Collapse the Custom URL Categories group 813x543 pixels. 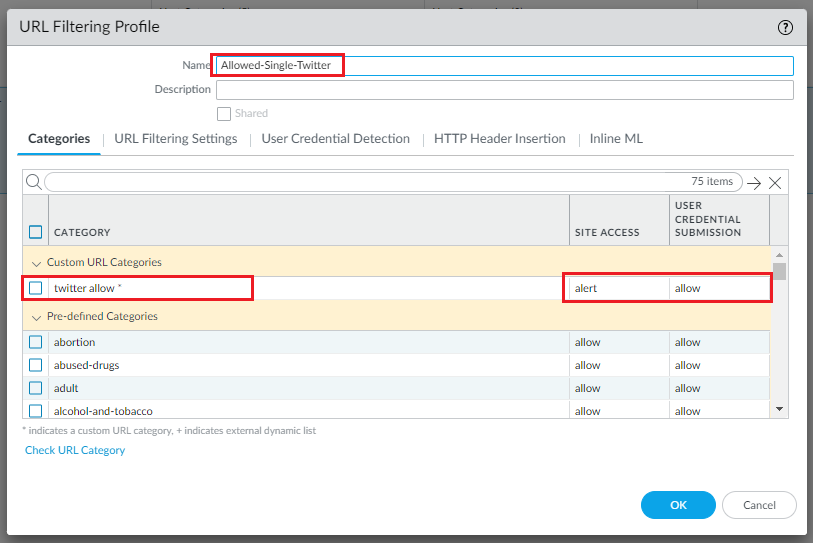tap(37, 262)
